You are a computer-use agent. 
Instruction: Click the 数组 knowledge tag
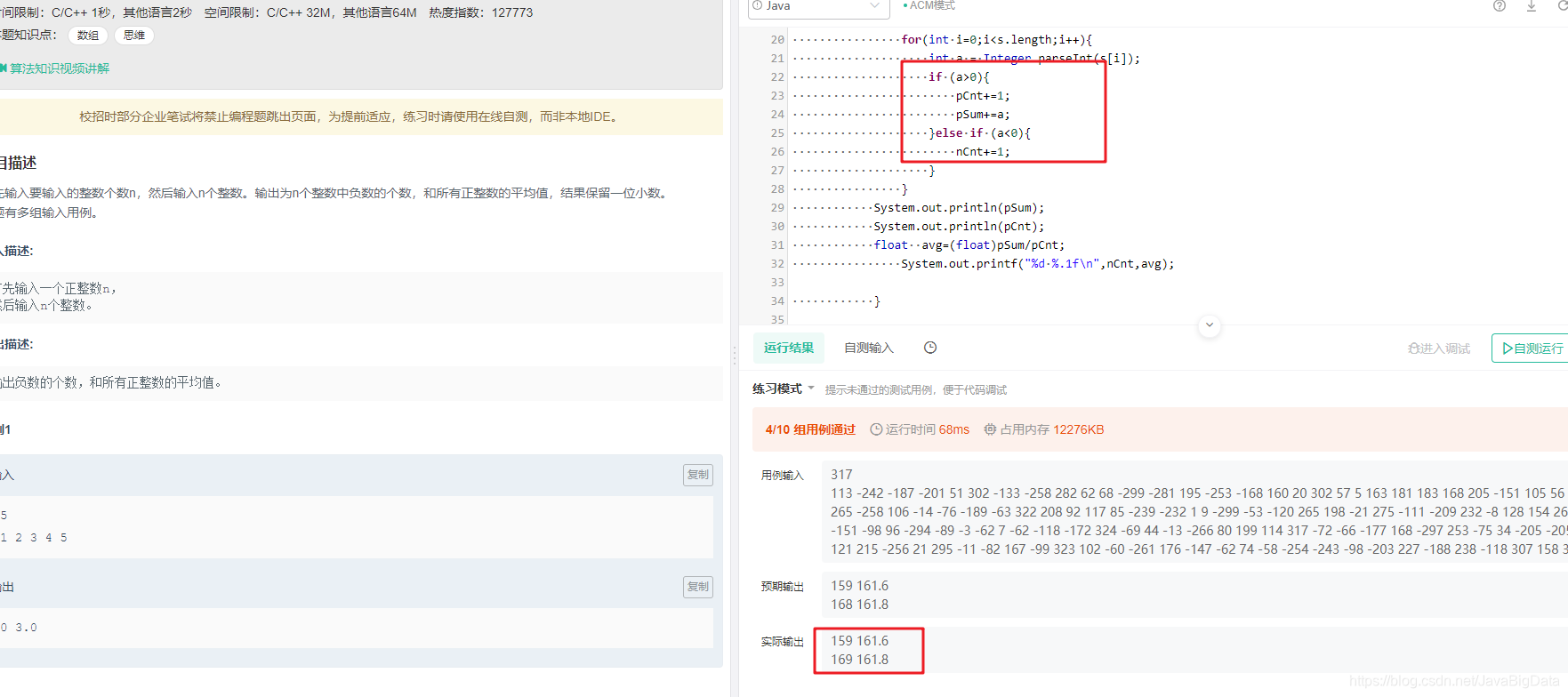(88, 36)
